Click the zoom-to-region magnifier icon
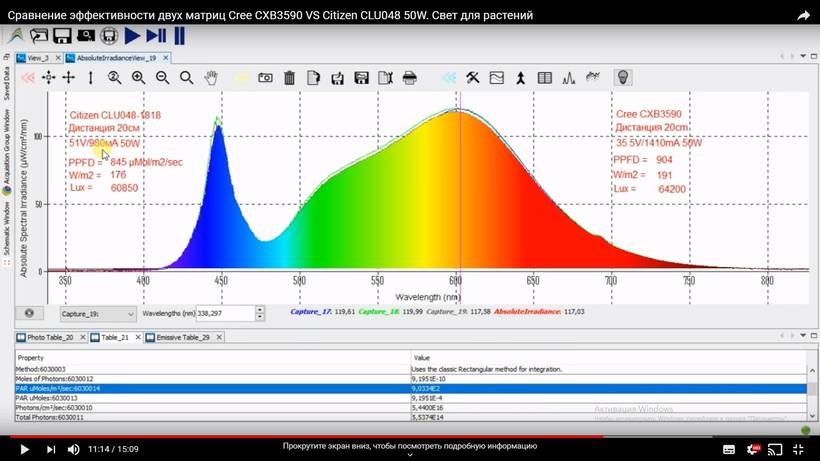Viewport: 820px width, 461px height. pos(115,78)
